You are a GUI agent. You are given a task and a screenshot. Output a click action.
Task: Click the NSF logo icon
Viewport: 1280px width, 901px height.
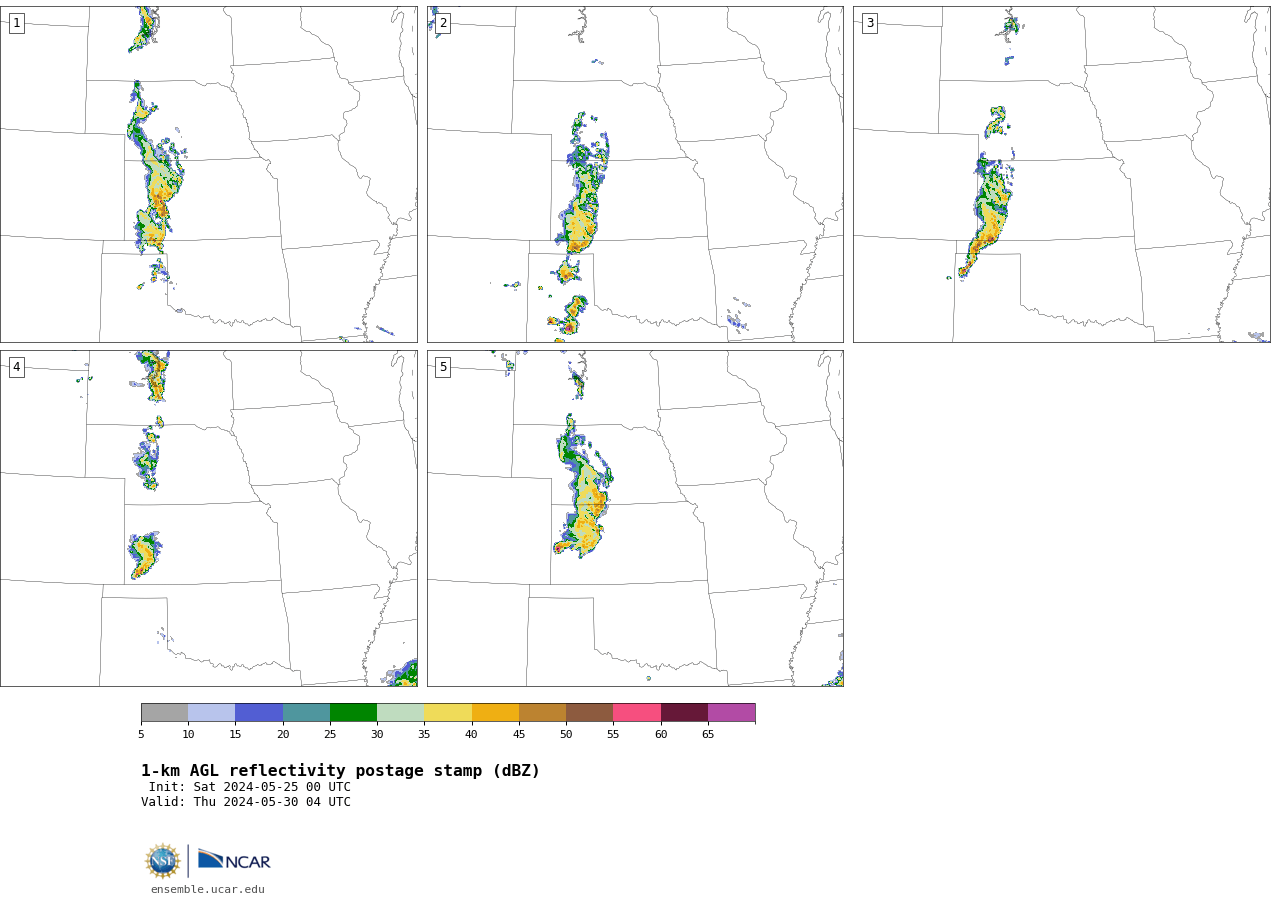[163, 861]
